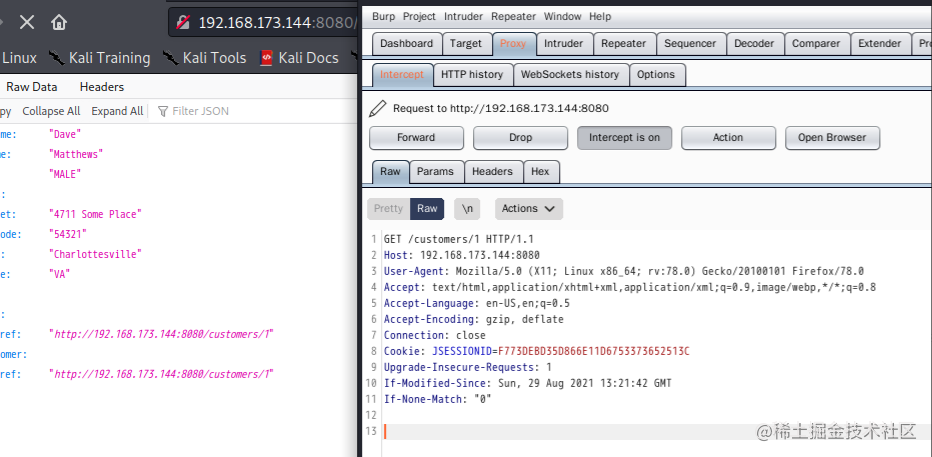The height and width of the screenshot is (457, 932).
Task: Switch to the Params request tab
Action: (x=435, y=172)
